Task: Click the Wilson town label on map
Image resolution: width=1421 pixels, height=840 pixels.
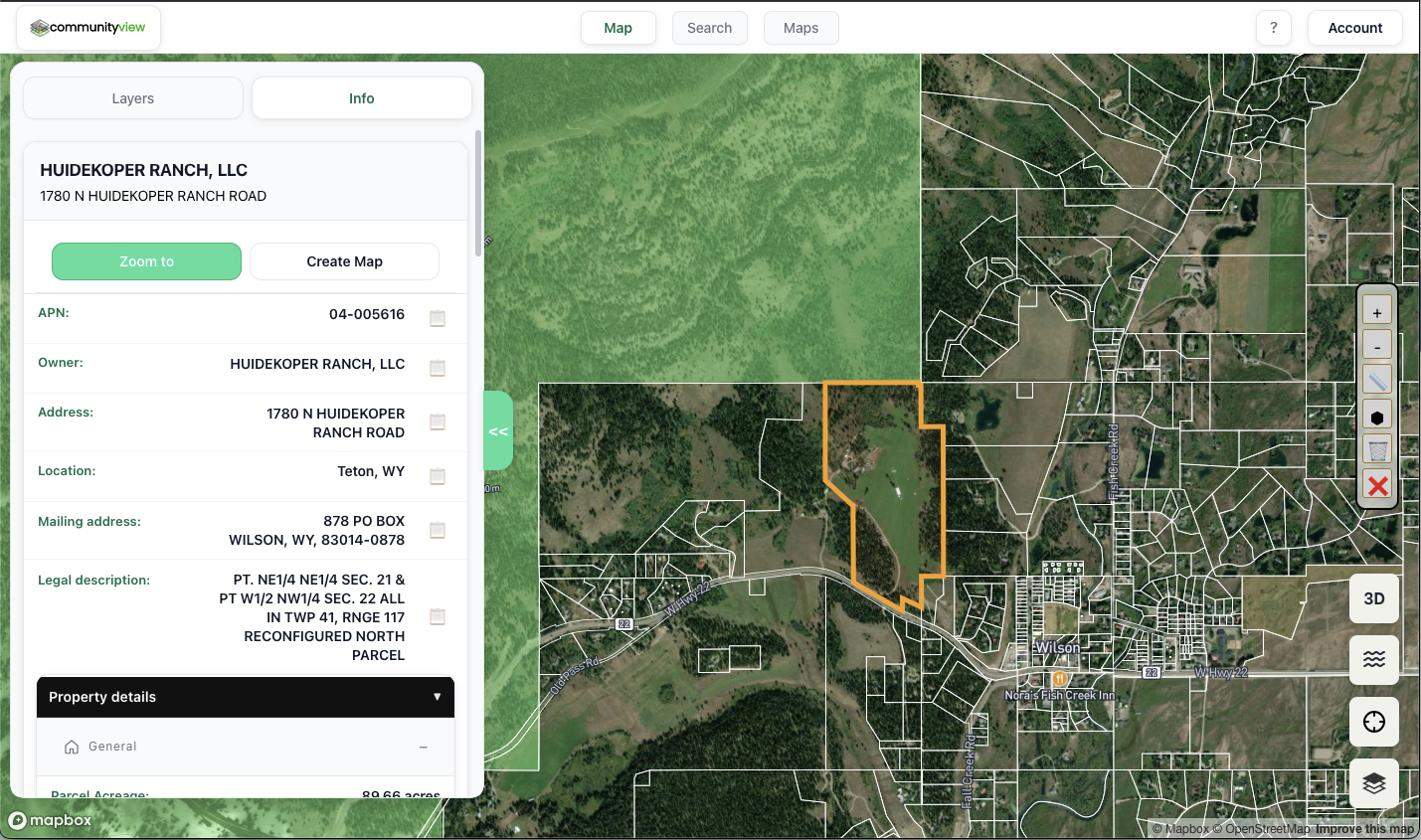Action: click(1057, 648)
